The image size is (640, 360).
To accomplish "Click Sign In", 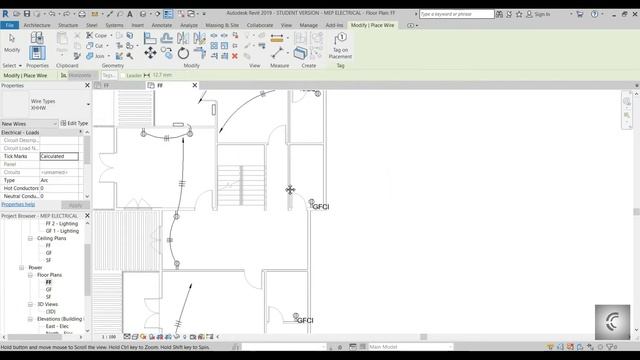I will [538, 14].
